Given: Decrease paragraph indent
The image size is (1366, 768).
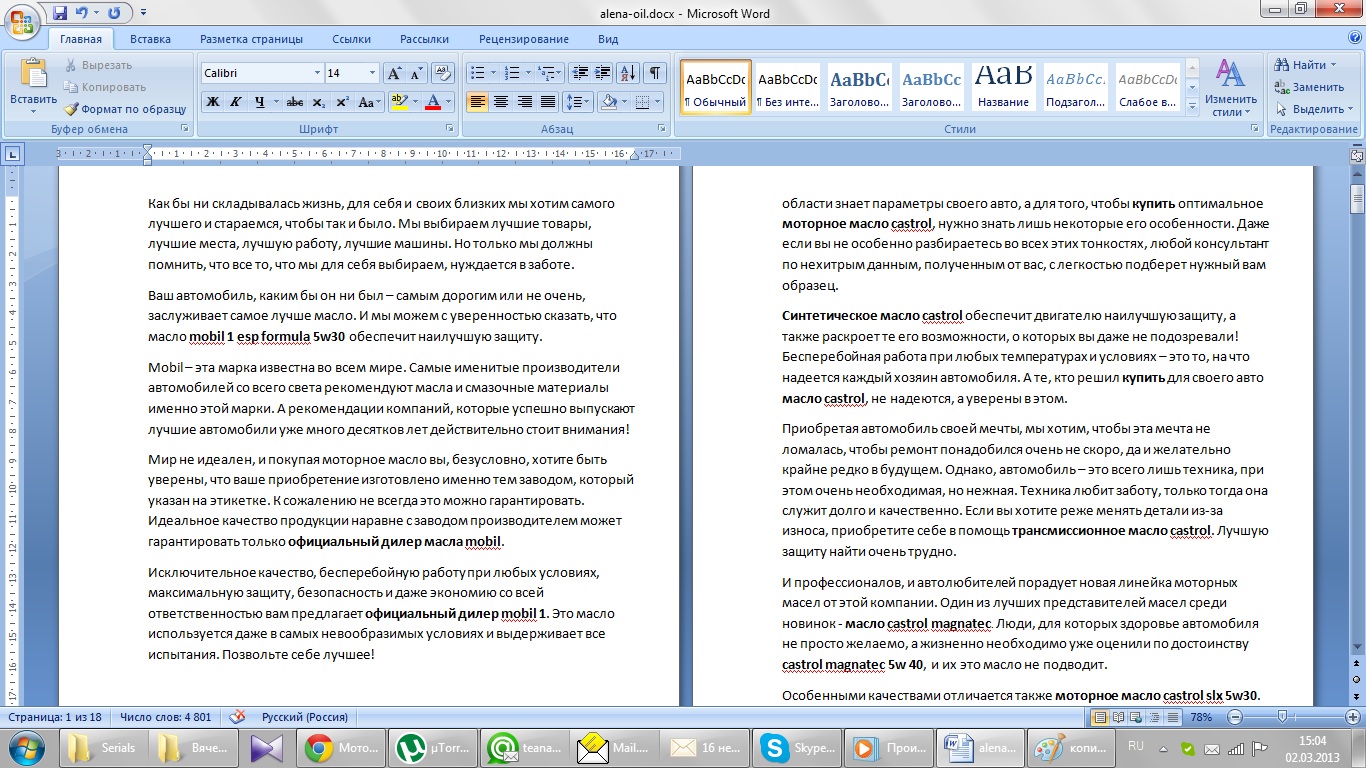Looking at the screenshot, I should 579,73.
